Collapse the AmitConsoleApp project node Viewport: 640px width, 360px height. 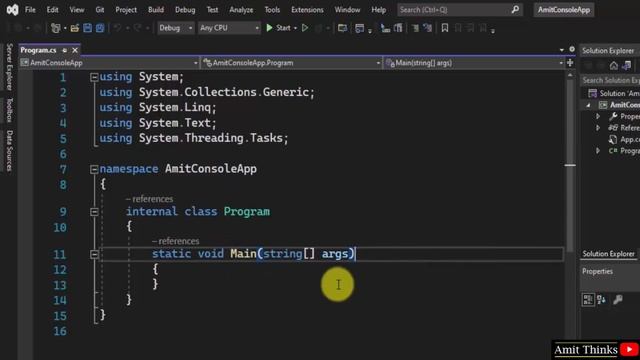(589, 105)
